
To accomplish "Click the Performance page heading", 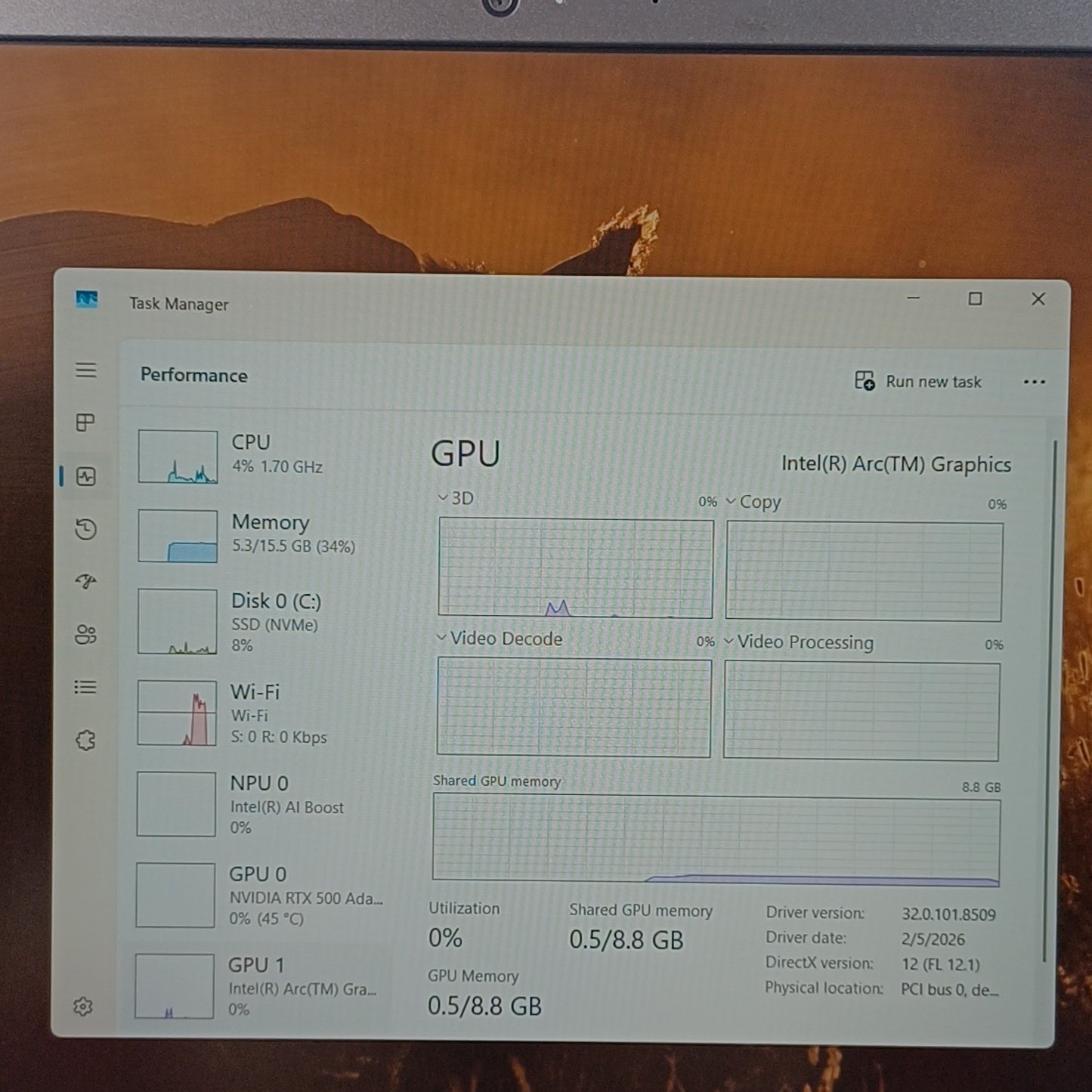I will coord(194,376).
